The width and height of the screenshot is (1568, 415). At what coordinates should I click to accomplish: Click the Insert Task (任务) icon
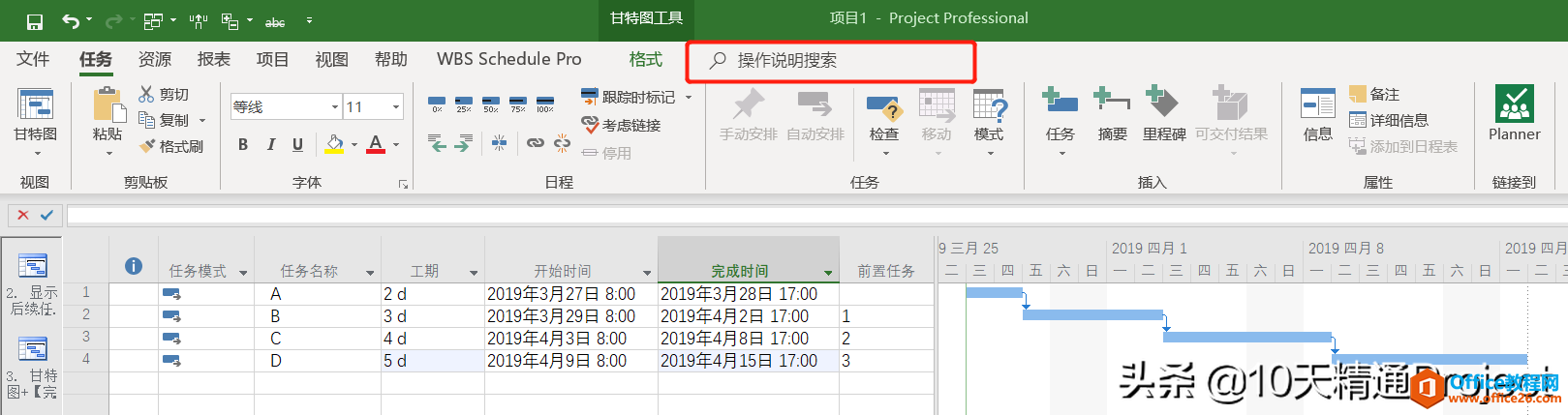coord(1060,104)
